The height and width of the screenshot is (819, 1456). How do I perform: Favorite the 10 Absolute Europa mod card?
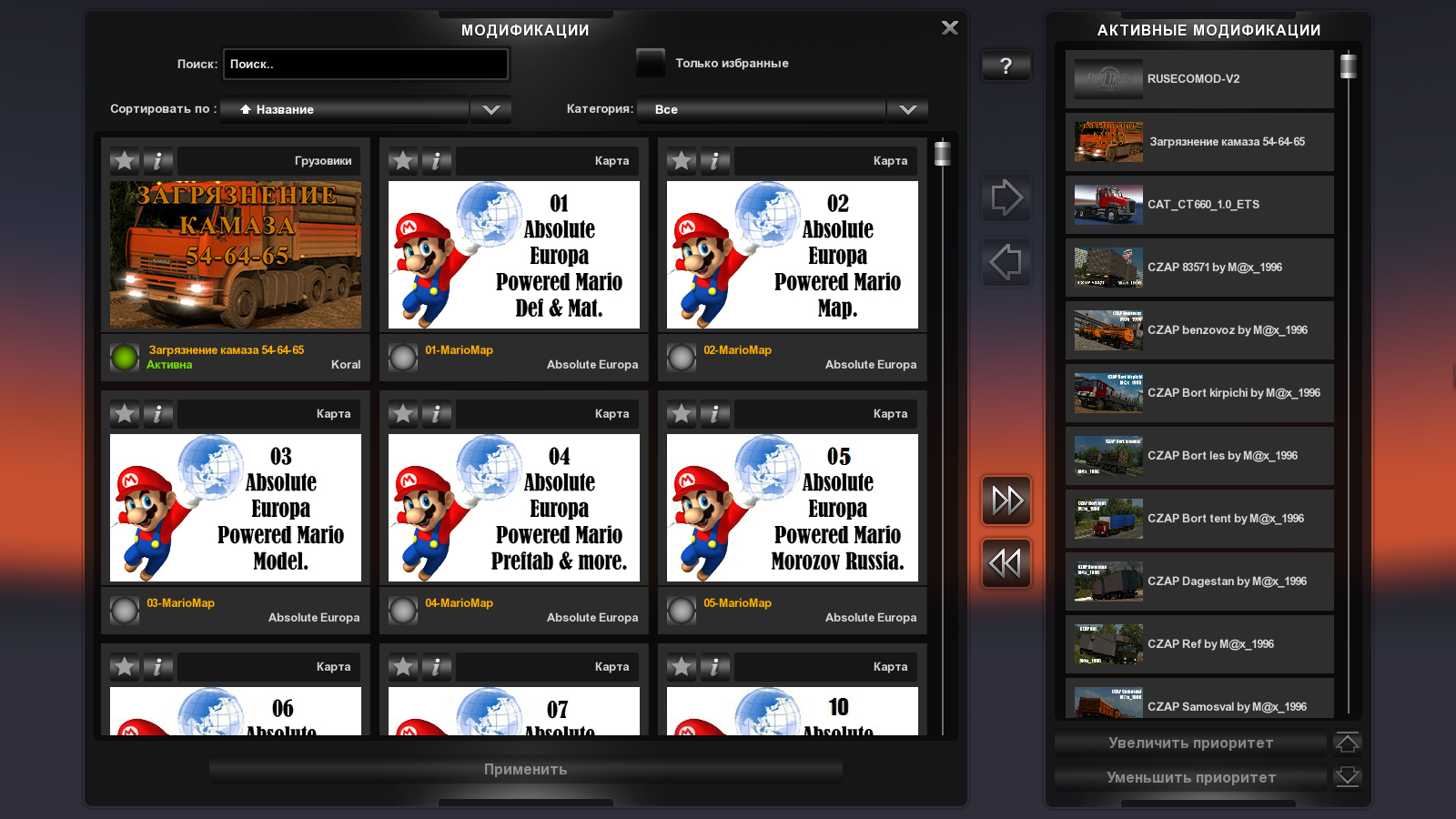(x=682, y=667)
